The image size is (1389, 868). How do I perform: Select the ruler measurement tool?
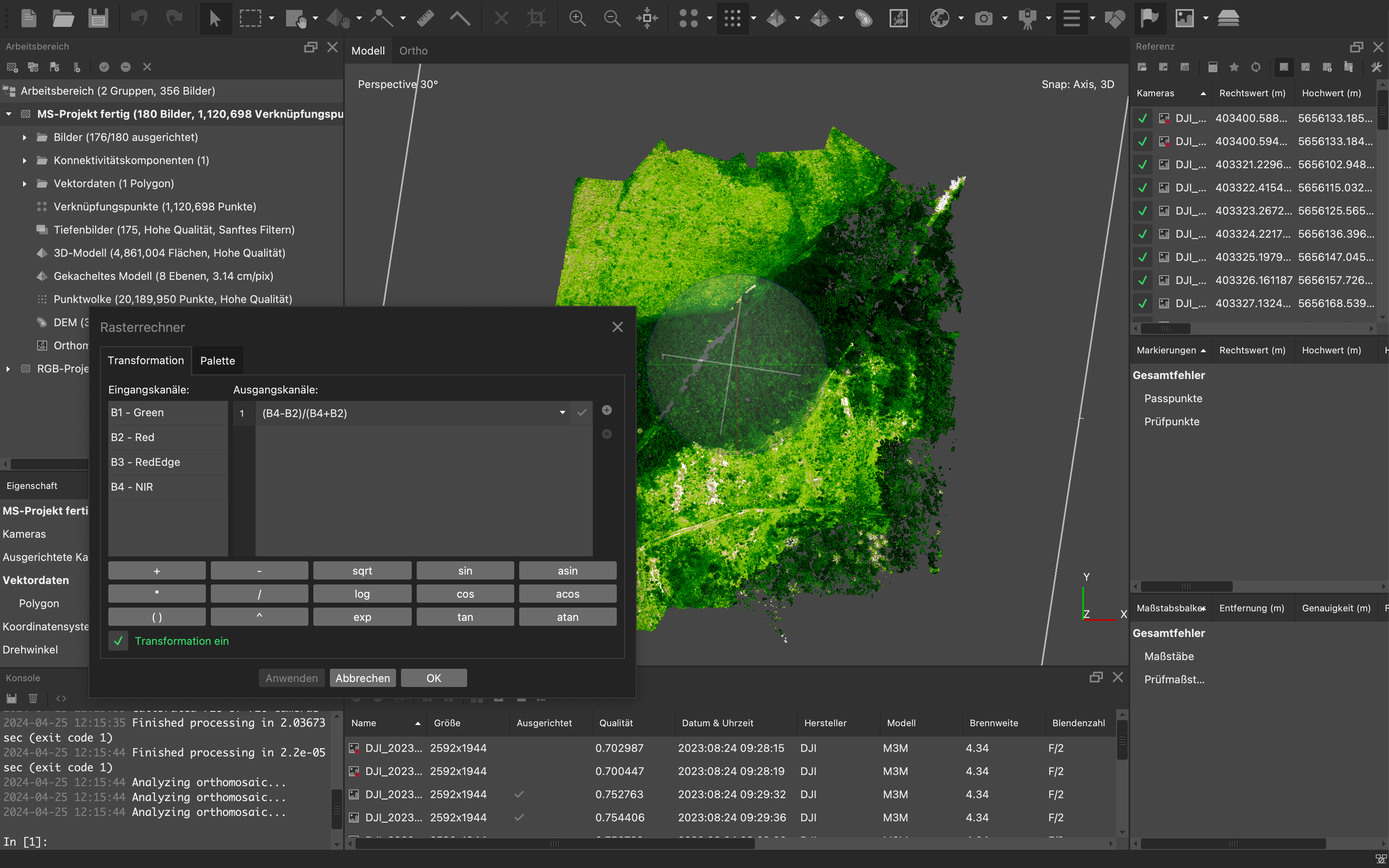425,18
